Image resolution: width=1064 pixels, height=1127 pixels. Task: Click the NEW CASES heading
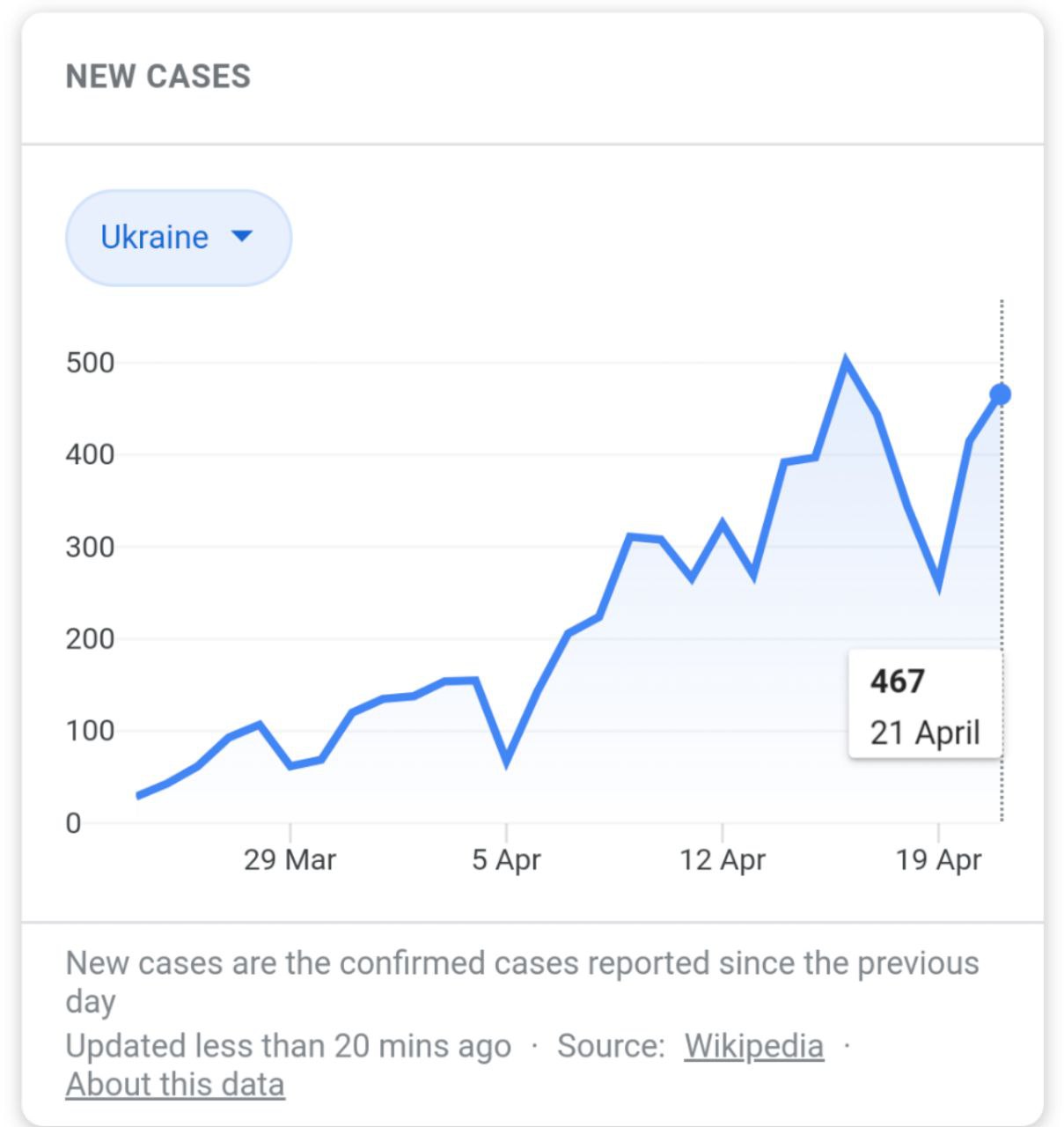[158, 77]
